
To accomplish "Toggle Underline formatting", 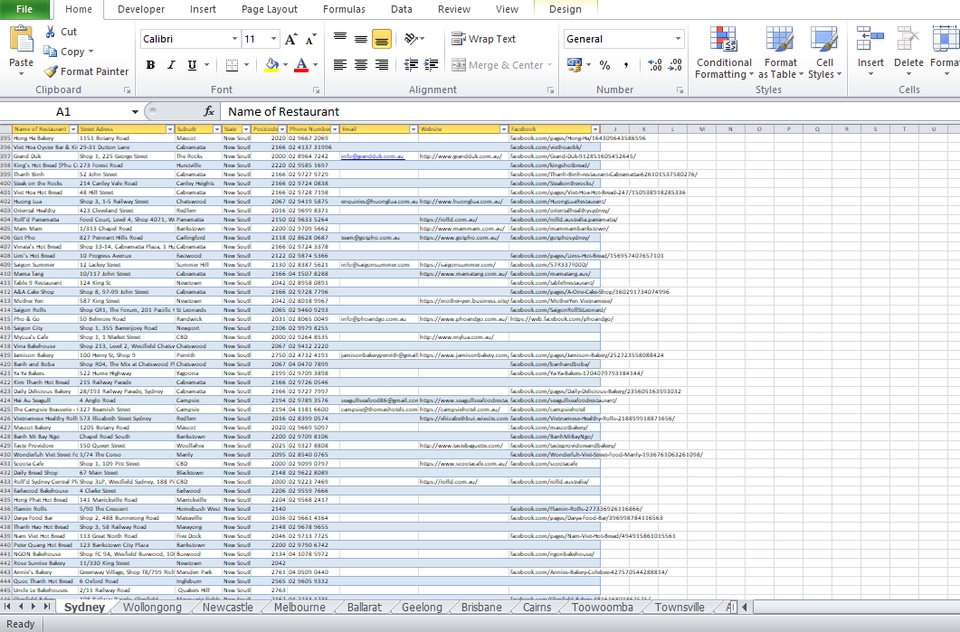I will click(192, 65).
